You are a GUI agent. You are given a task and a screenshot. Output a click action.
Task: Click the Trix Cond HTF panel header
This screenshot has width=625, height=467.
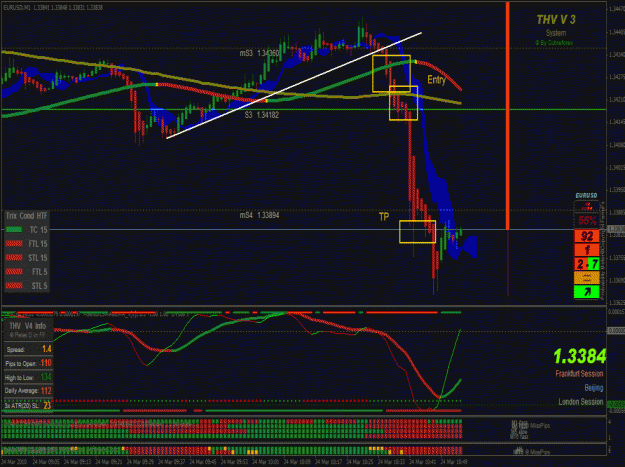26,216
